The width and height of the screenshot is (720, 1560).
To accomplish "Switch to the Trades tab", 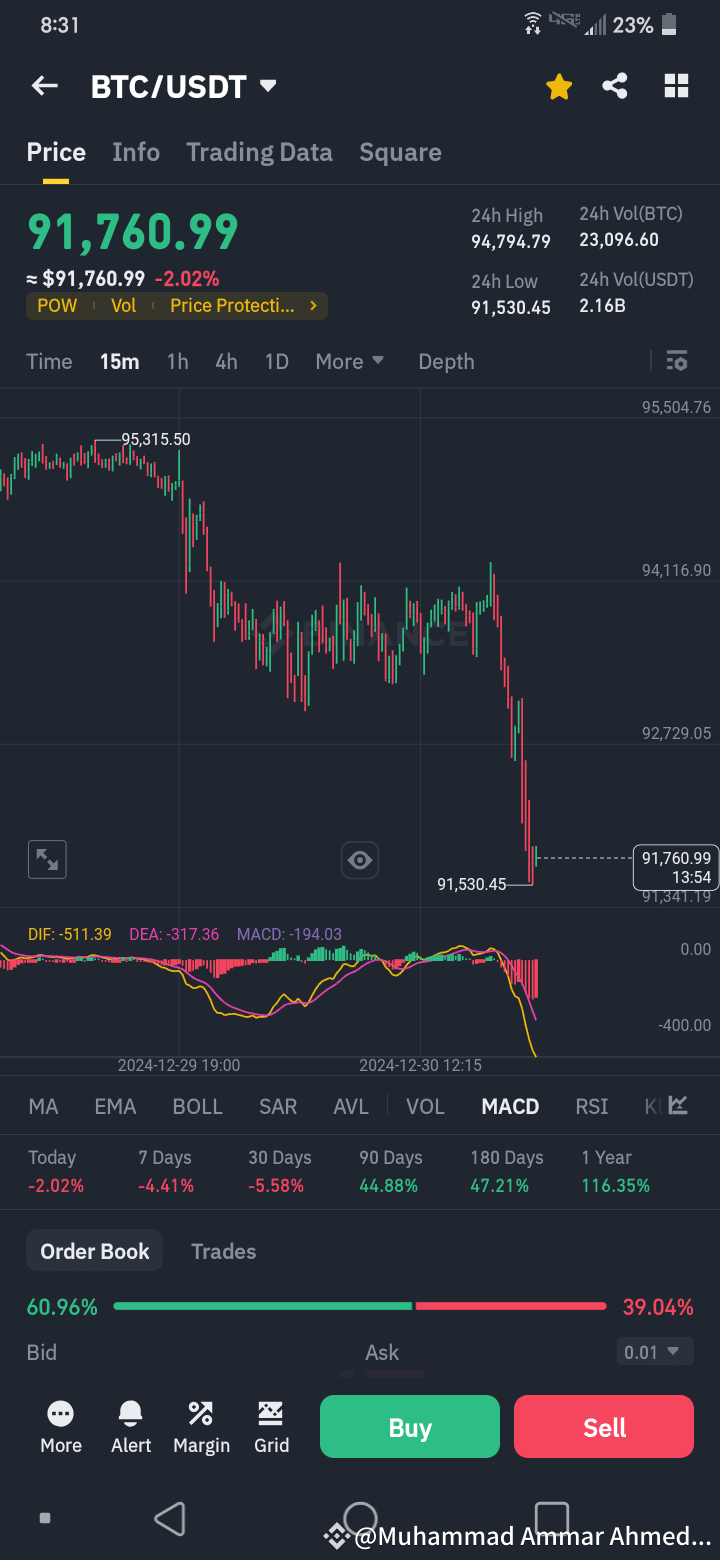I will click(223, 1251).
